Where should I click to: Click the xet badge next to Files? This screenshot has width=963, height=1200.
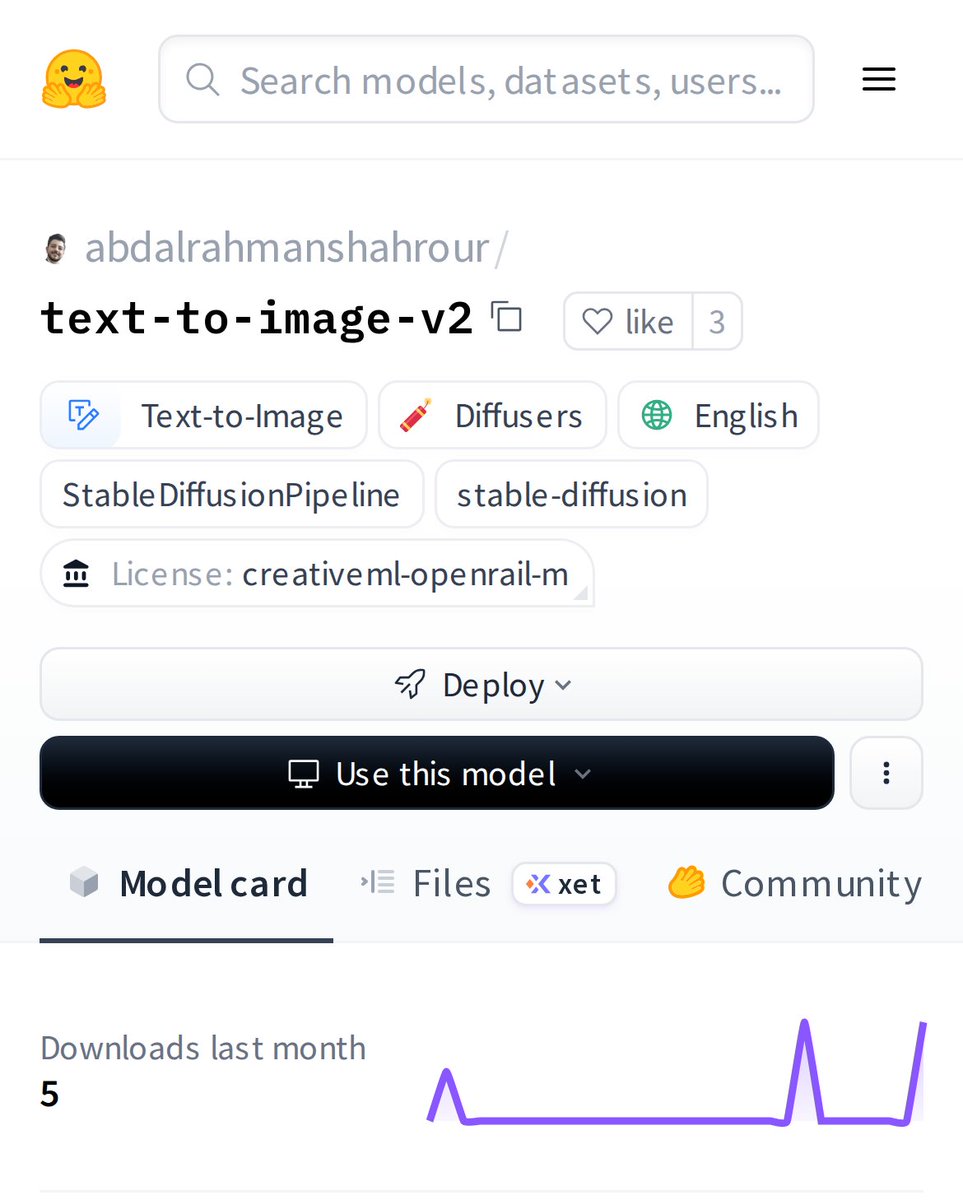click(564, 884)
